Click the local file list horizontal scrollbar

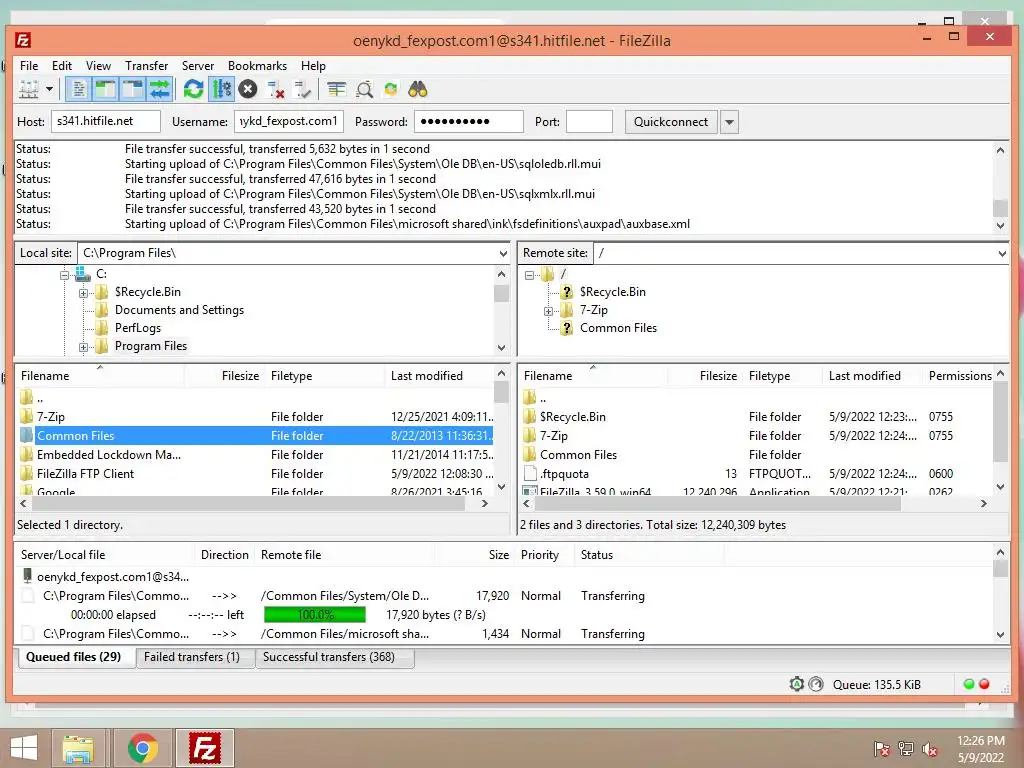point(247,504)
